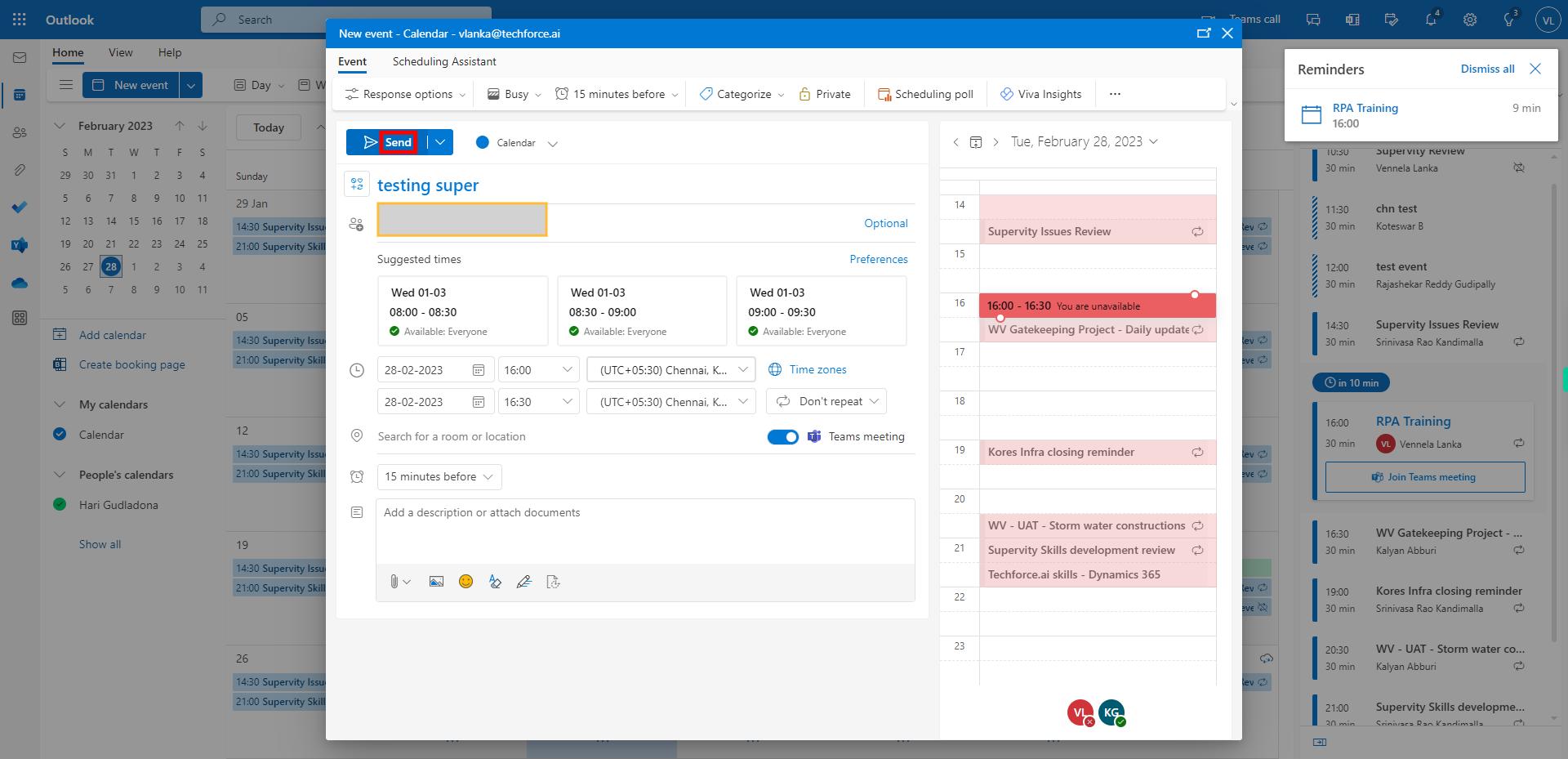Image resolution: width=1568 pixels, height=759 pixels.
Task: Click the more options ellipsis in event toolbar
Action: pyautogui.click(x=1115, y=94)
